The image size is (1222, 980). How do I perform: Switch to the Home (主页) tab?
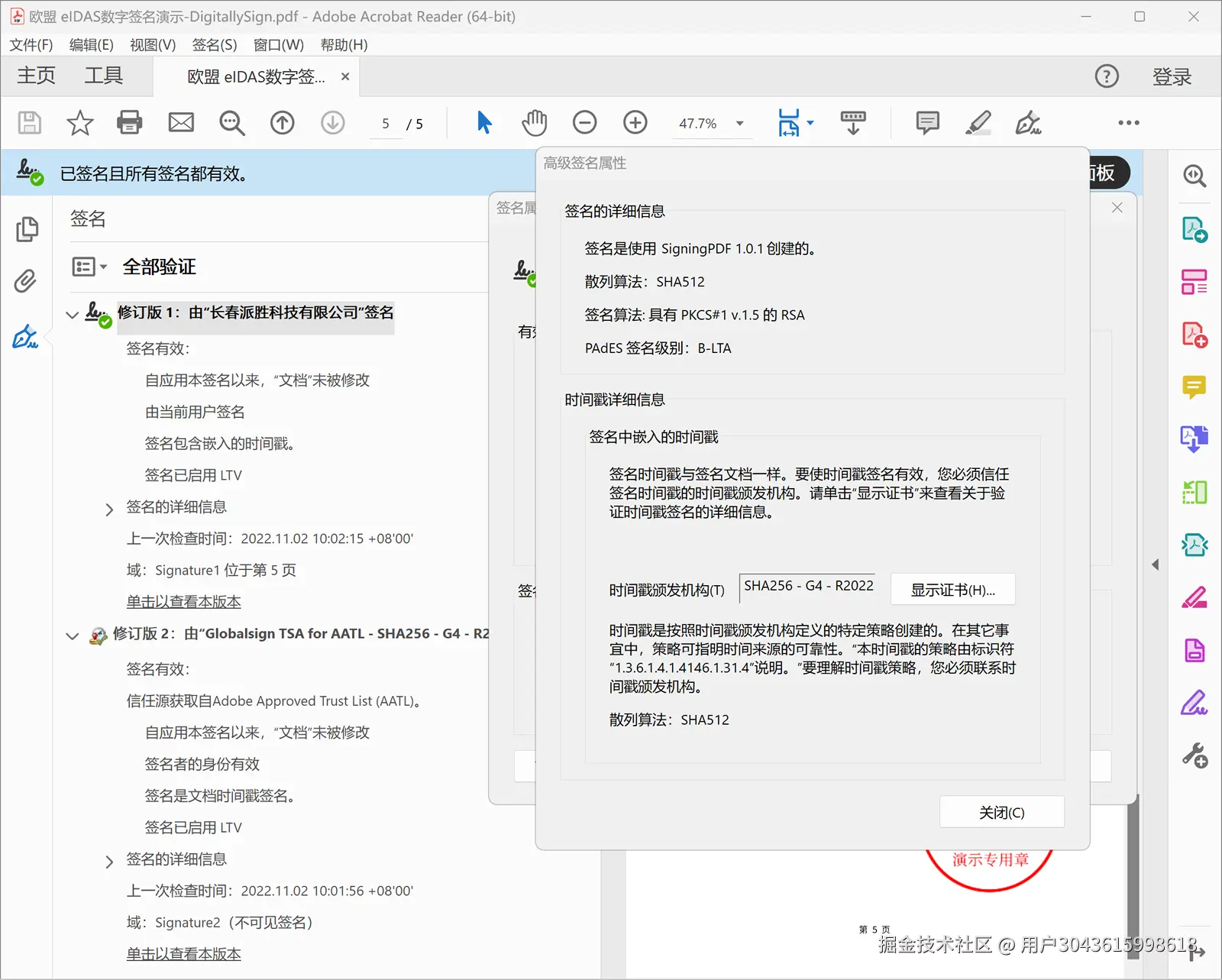[x=37, y=76]
